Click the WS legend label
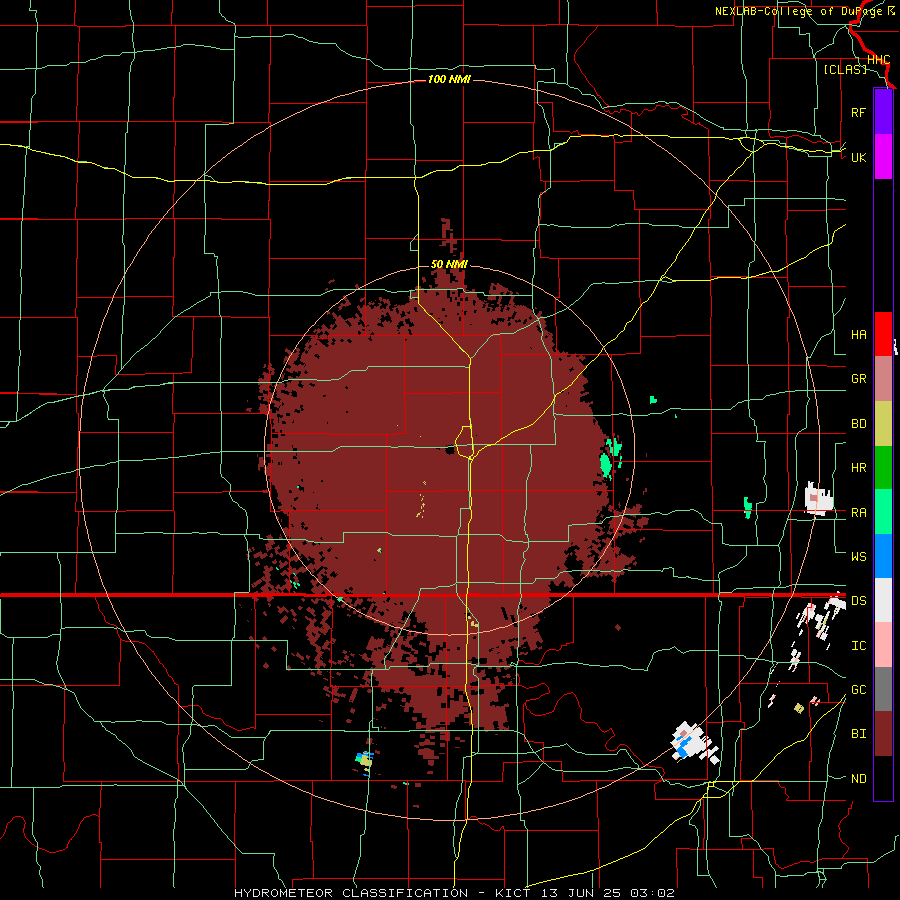 click(858, 557)
